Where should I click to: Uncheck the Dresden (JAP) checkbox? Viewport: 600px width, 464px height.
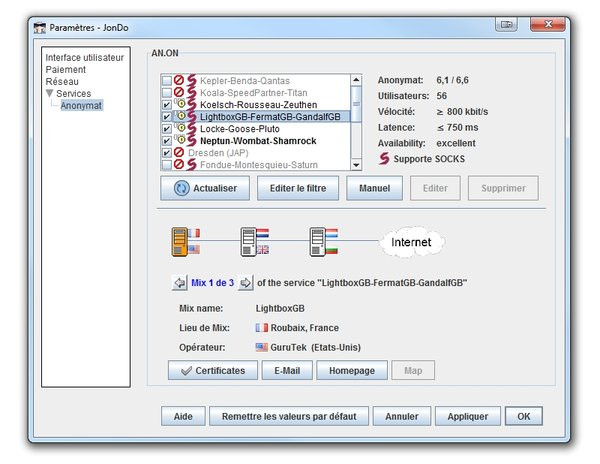pos(167,153)
